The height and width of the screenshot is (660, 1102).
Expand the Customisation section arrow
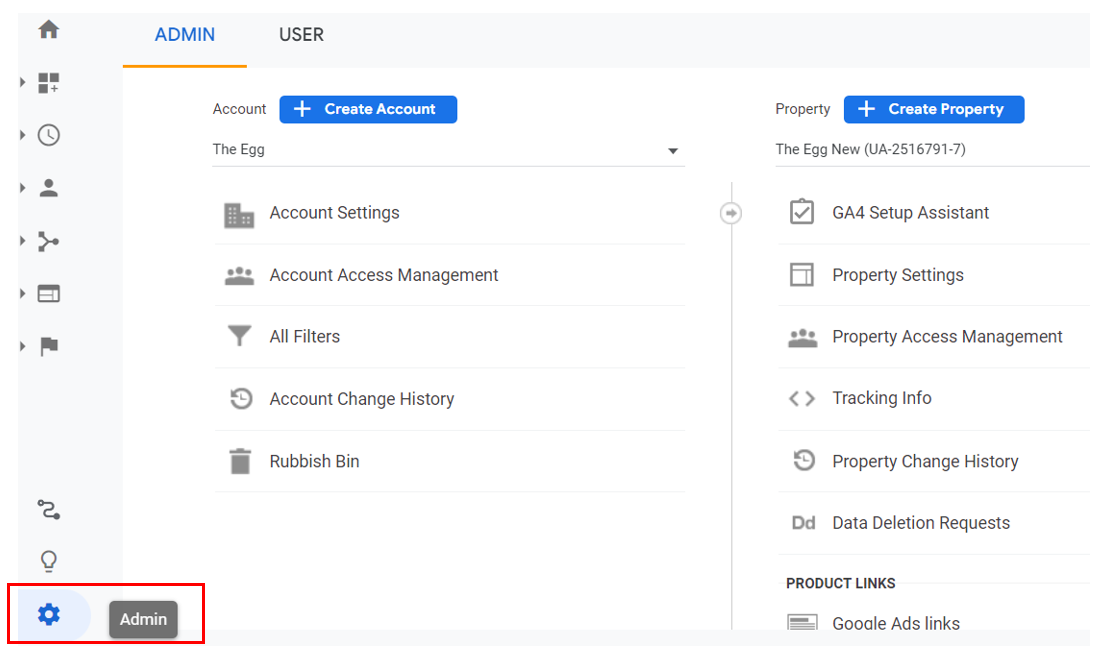pos(22,82)
